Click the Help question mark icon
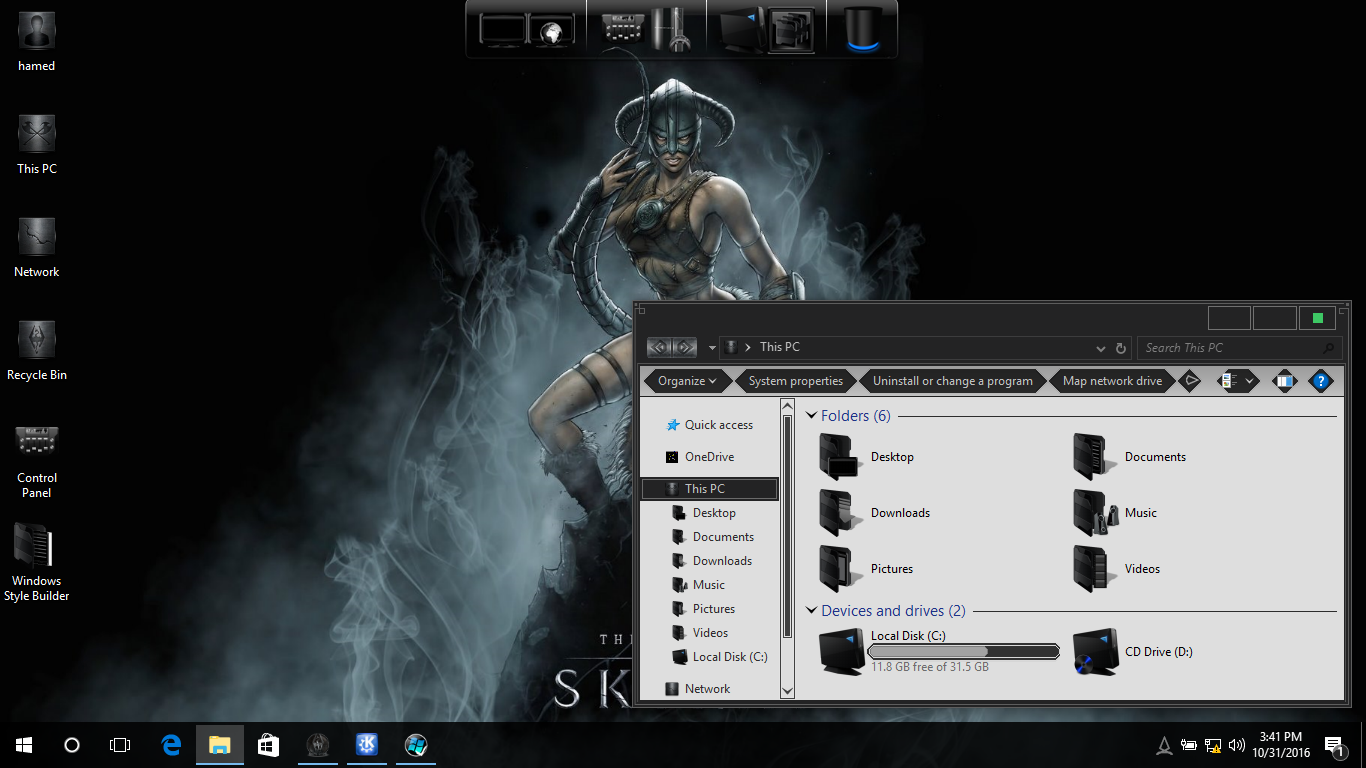 click(1320, 381)
